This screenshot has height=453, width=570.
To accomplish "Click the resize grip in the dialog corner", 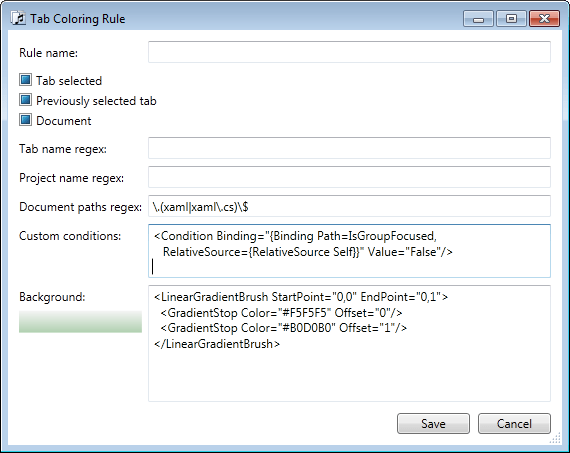I will coord(555,438).
